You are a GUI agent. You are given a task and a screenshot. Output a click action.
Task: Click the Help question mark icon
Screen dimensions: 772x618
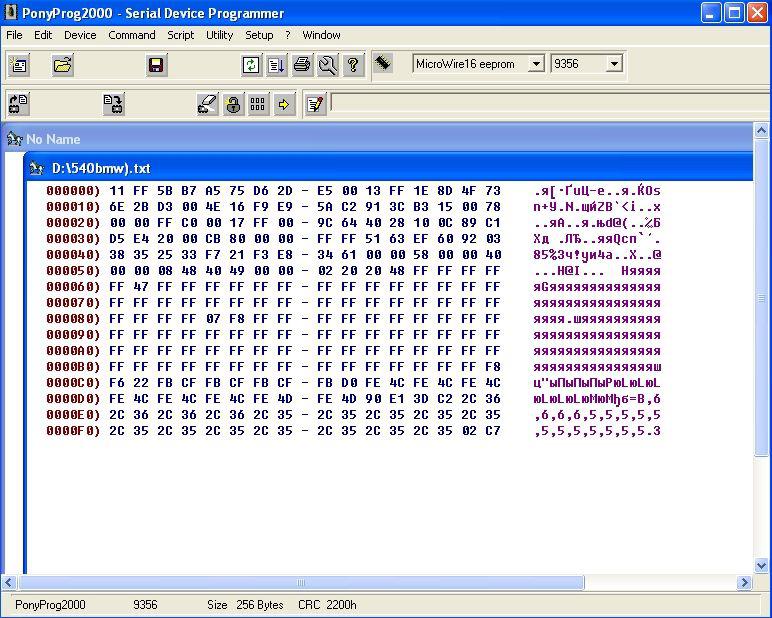[x=353, y=65]
